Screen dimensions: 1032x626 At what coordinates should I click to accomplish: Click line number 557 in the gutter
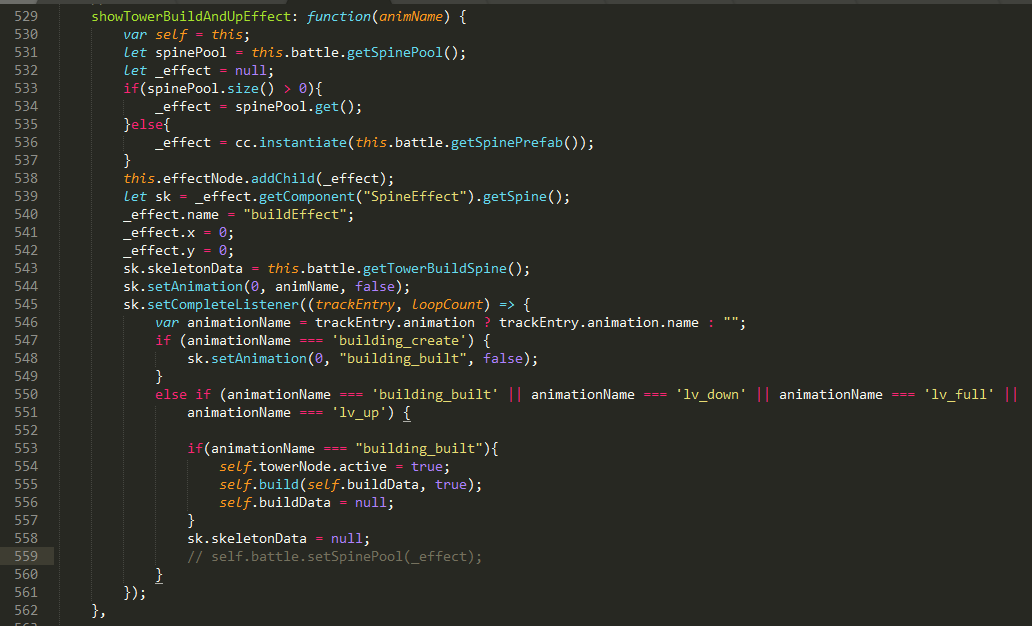pyautogui.click(x=26, y=521)
